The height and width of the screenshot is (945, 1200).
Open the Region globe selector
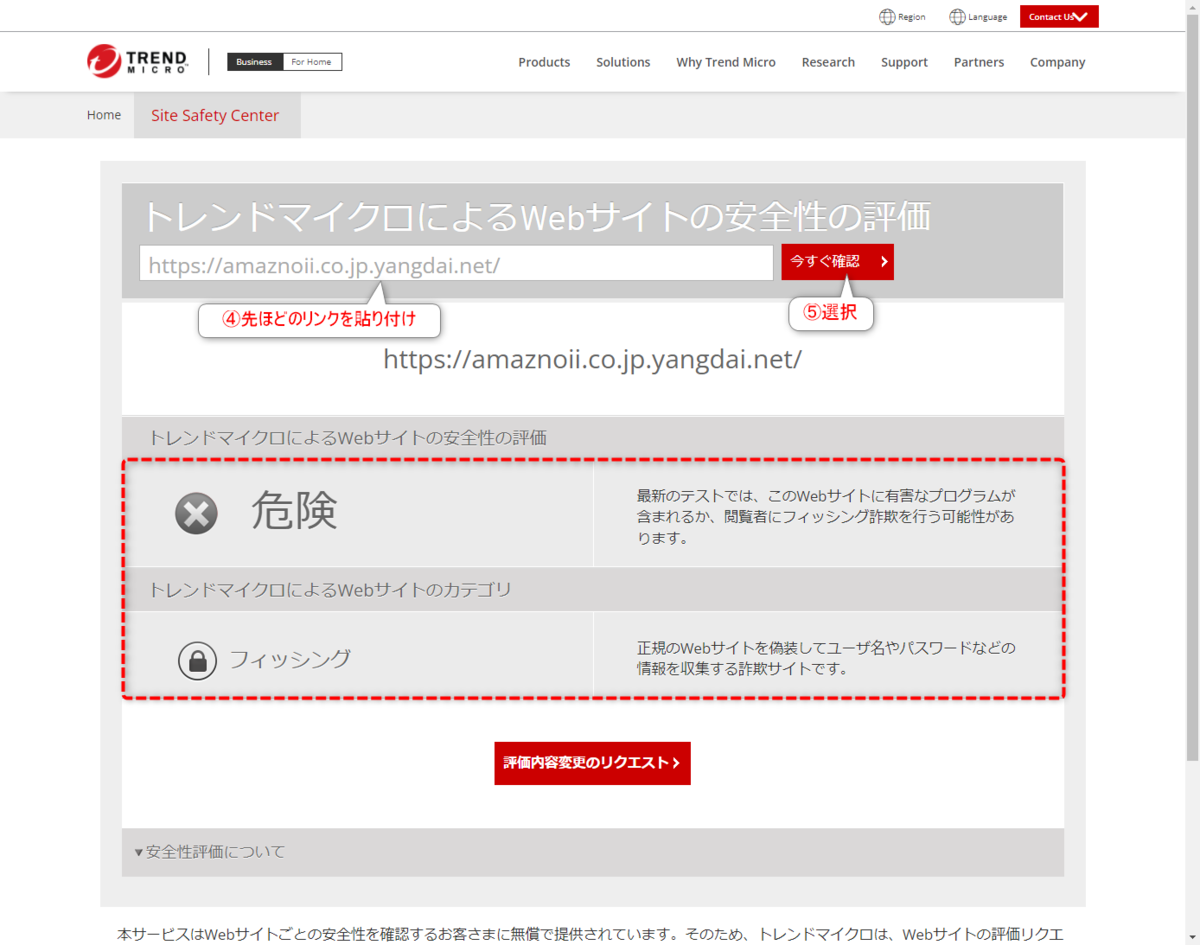[902, 17]
